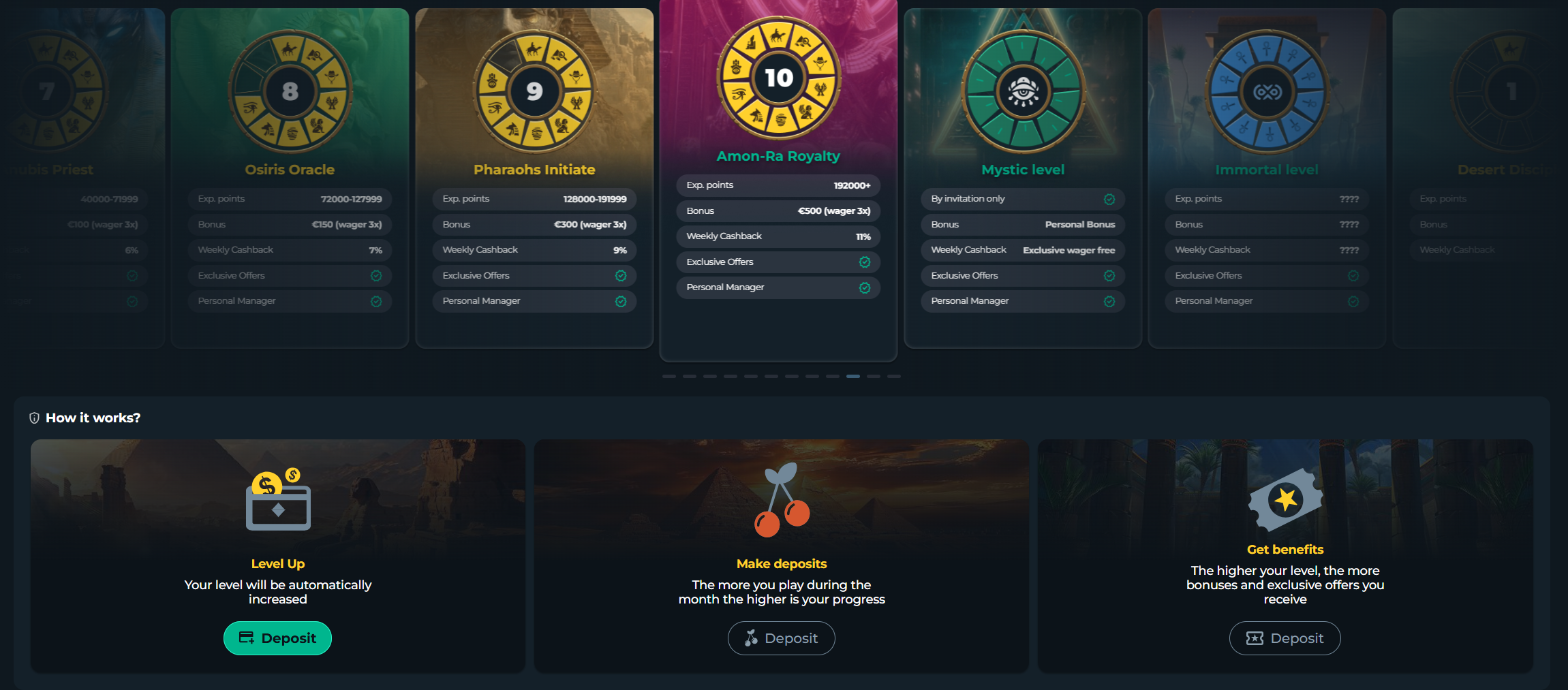Select the Immortal level card title
The width and height of the screenshot is (1568, 690).
[x=1267, y=170]
